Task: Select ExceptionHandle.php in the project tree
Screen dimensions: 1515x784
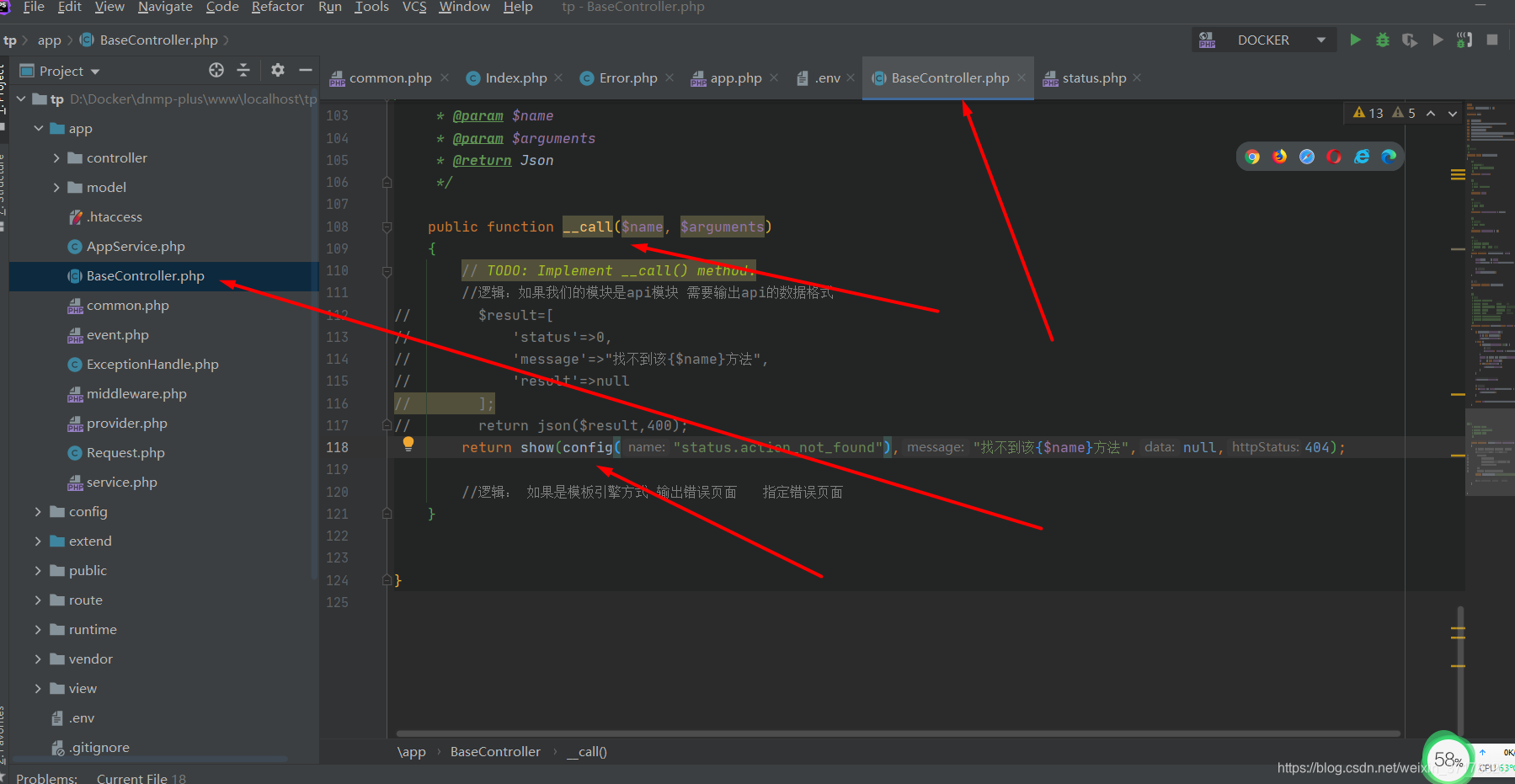Action: click(152, 364)
